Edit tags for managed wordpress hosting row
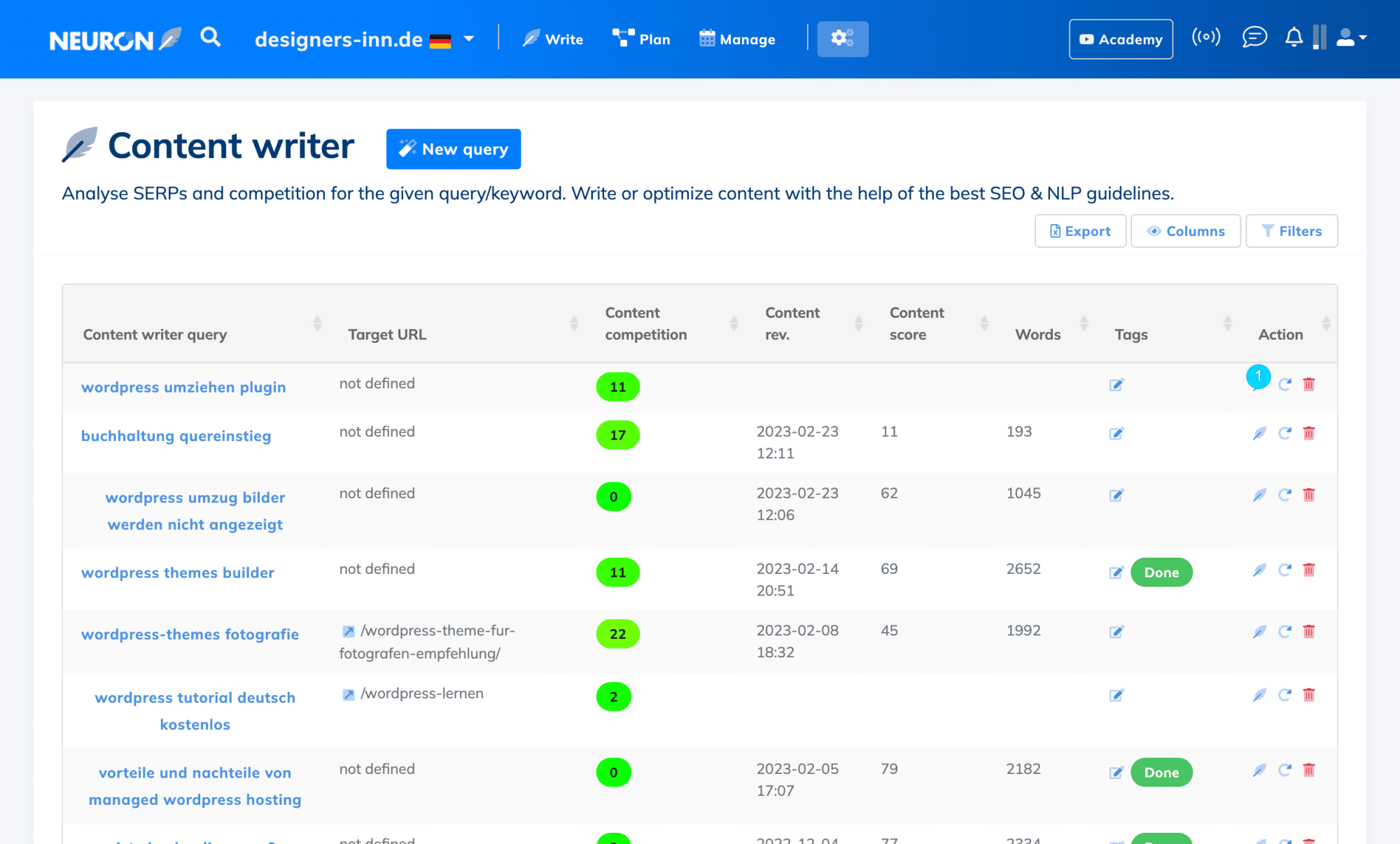Viewport: 1400px width, 844px height. pyautogui.click(x=1116, y=773)
